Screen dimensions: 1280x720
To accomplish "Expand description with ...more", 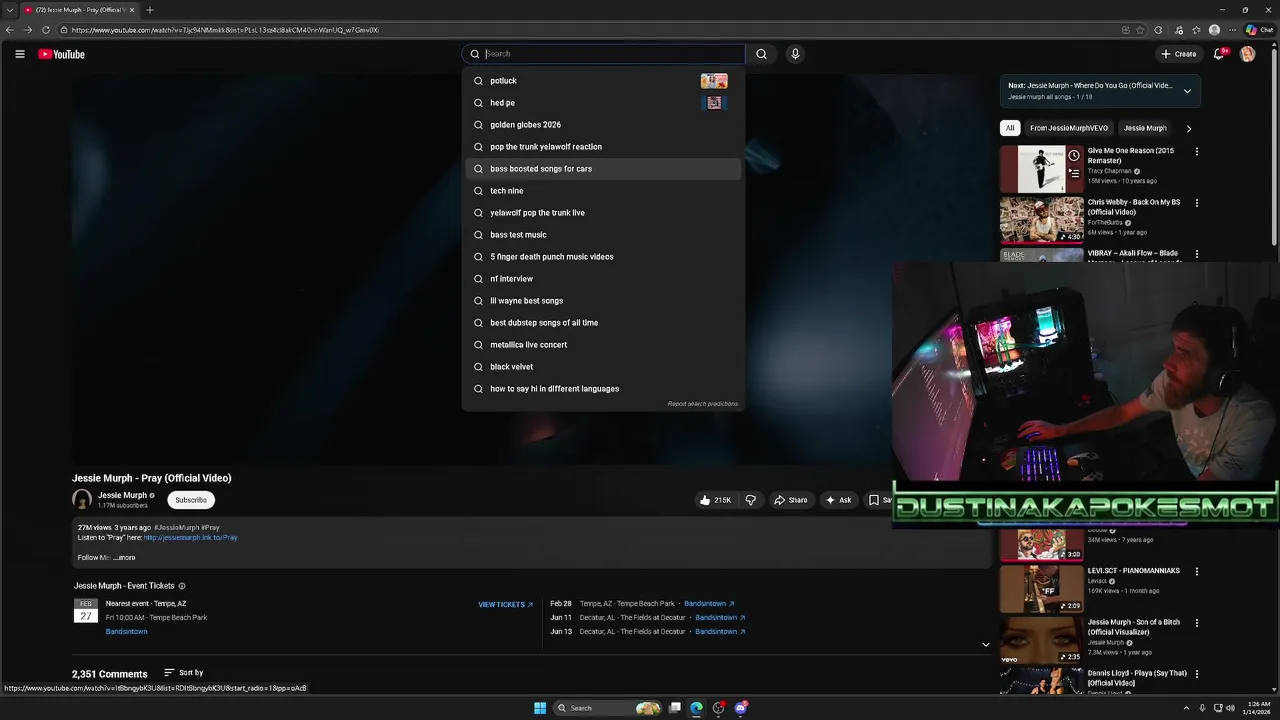I will pyautogui.click(x=125, y=557).
